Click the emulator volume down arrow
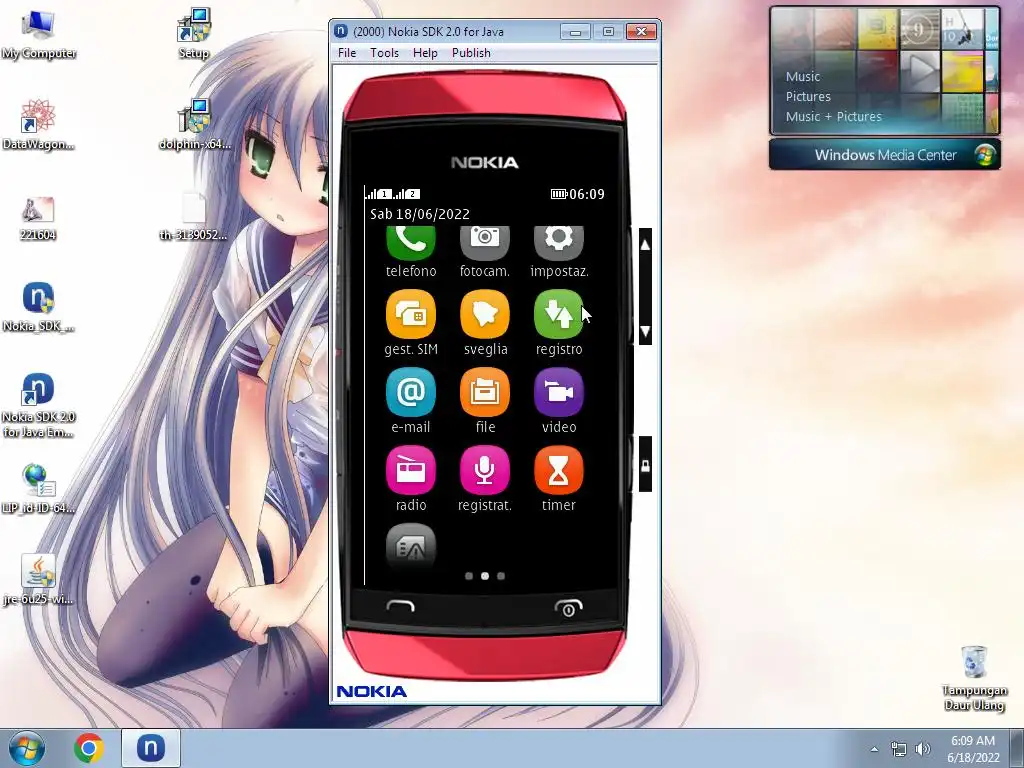Screen dimensions: 1024x768 click(645, 331)
